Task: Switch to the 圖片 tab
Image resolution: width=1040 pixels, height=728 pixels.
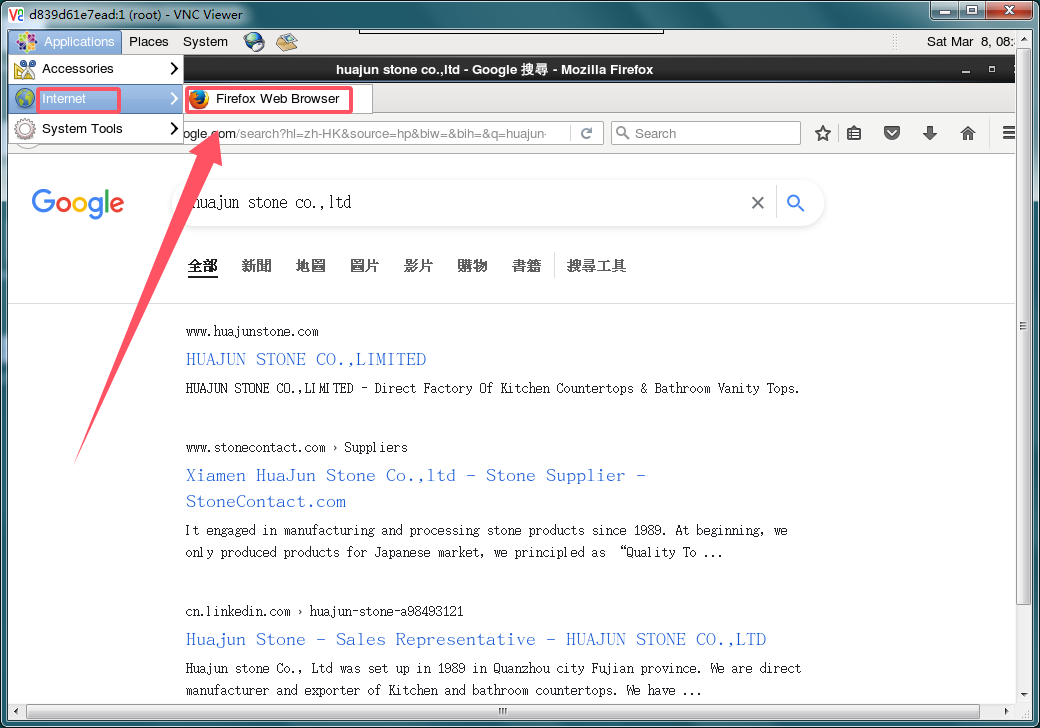Action: 364,266
